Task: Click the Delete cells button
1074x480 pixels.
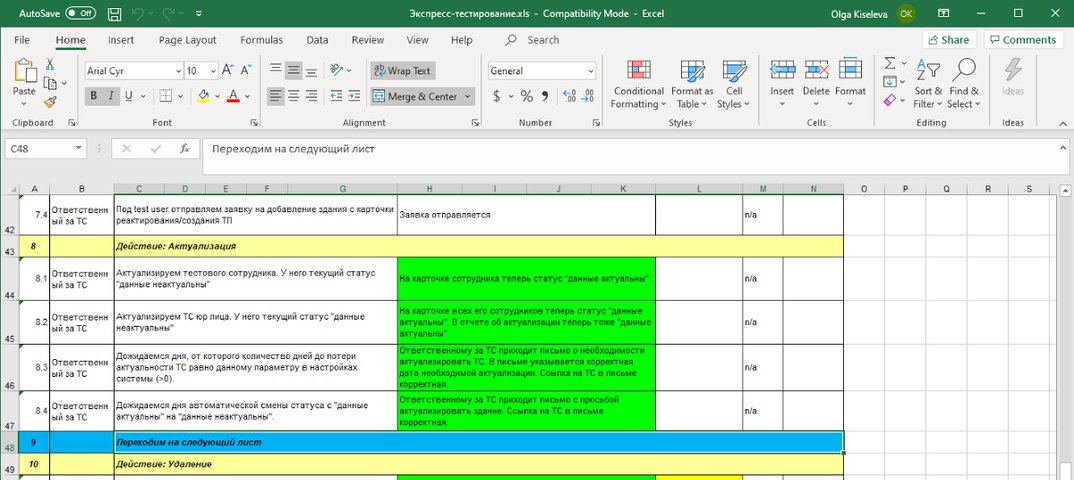Action: (816, 85)
